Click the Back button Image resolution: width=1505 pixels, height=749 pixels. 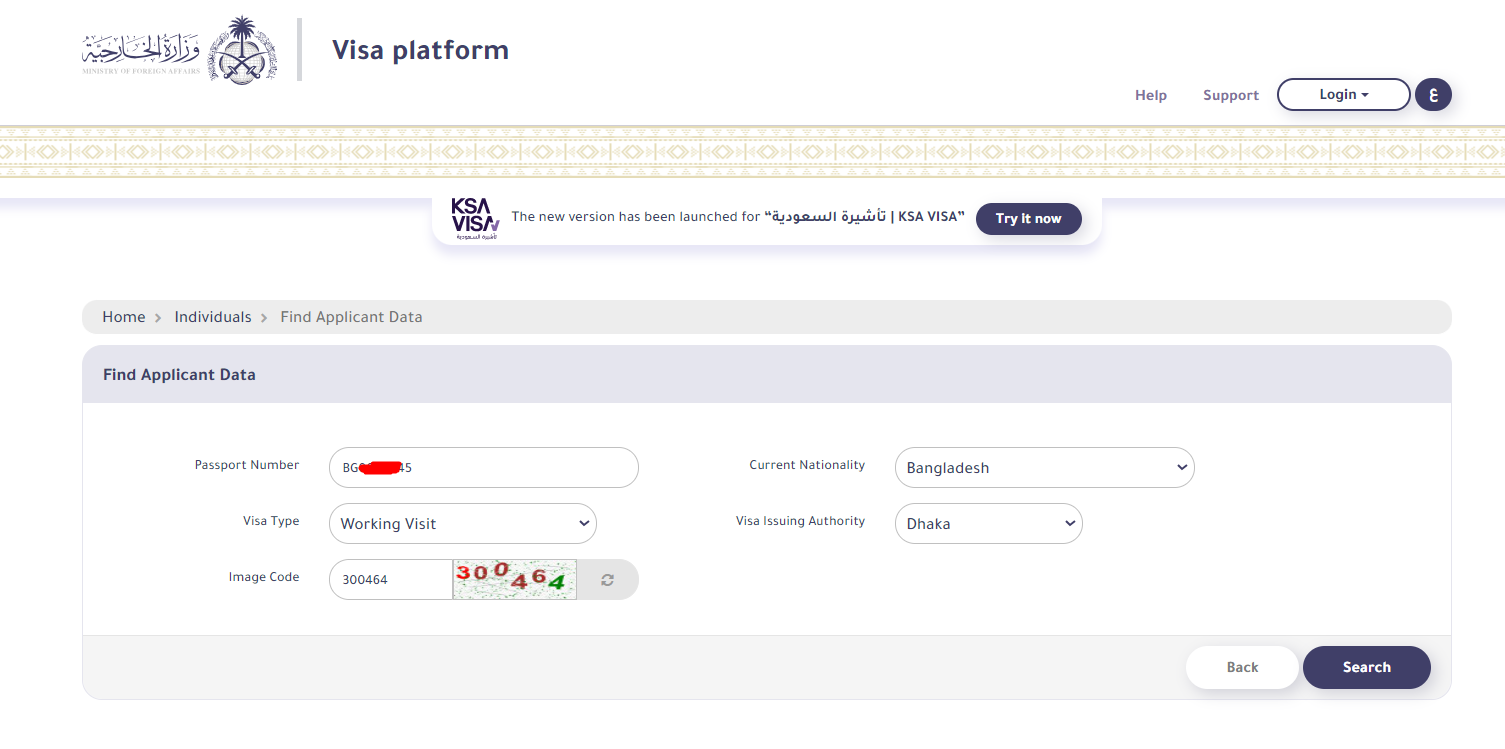[1242, 667]
